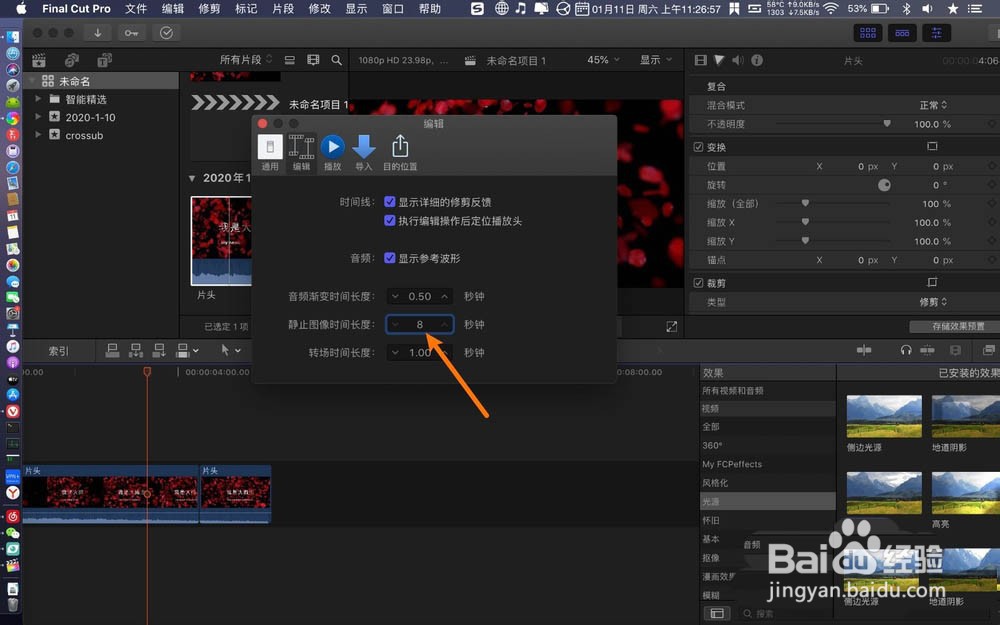Click the Wi-Fi status icon
Image resolution: width=1000 pixels, height=625 pixels.
(x=830, y=9)
